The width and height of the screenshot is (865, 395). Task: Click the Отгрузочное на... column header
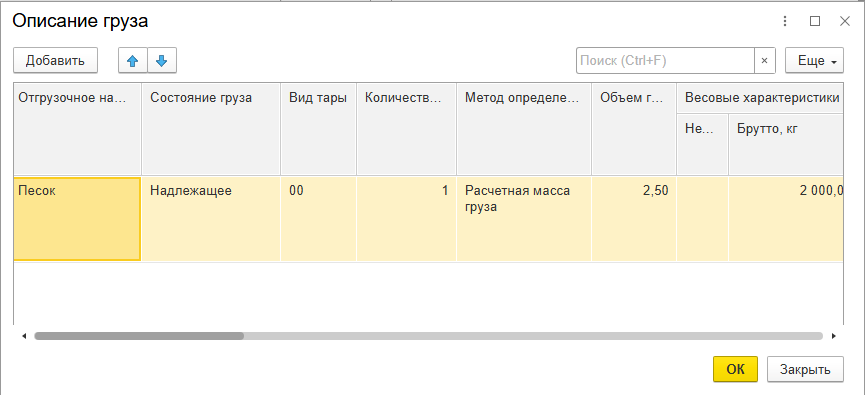[77, 129]
